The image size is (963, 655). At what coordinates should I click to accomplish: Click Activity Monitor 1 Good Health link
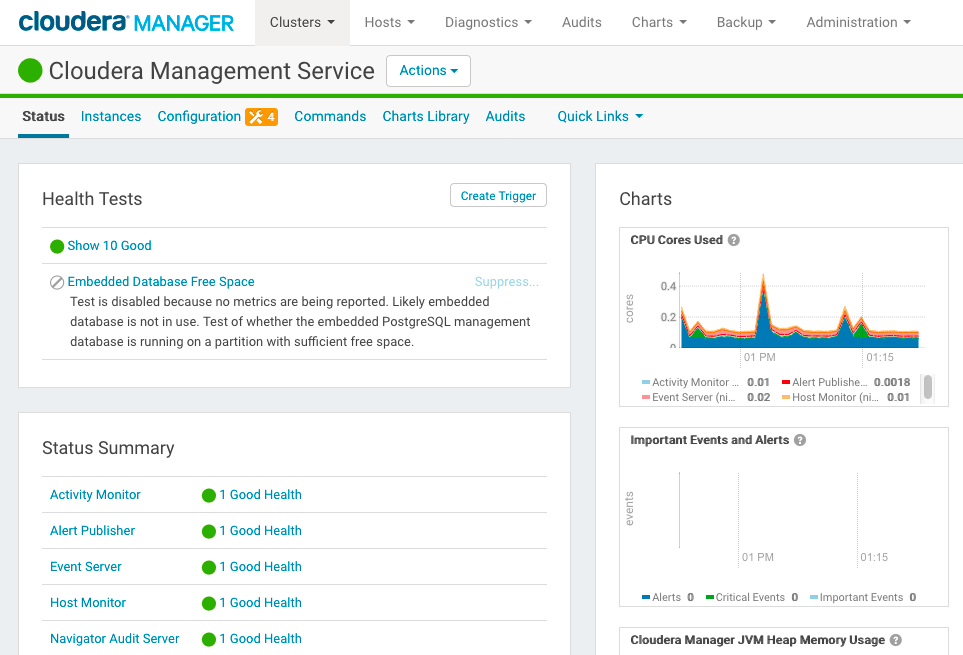[x=260, y=494]
